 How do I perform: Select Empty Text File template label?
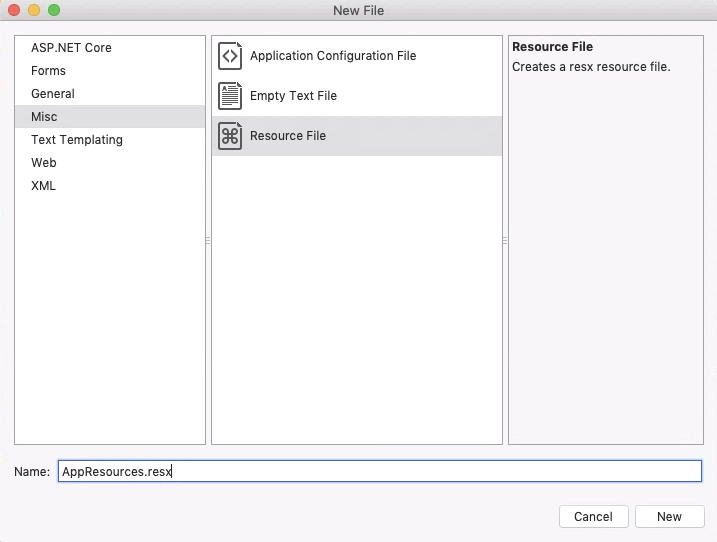click(293, 96)
